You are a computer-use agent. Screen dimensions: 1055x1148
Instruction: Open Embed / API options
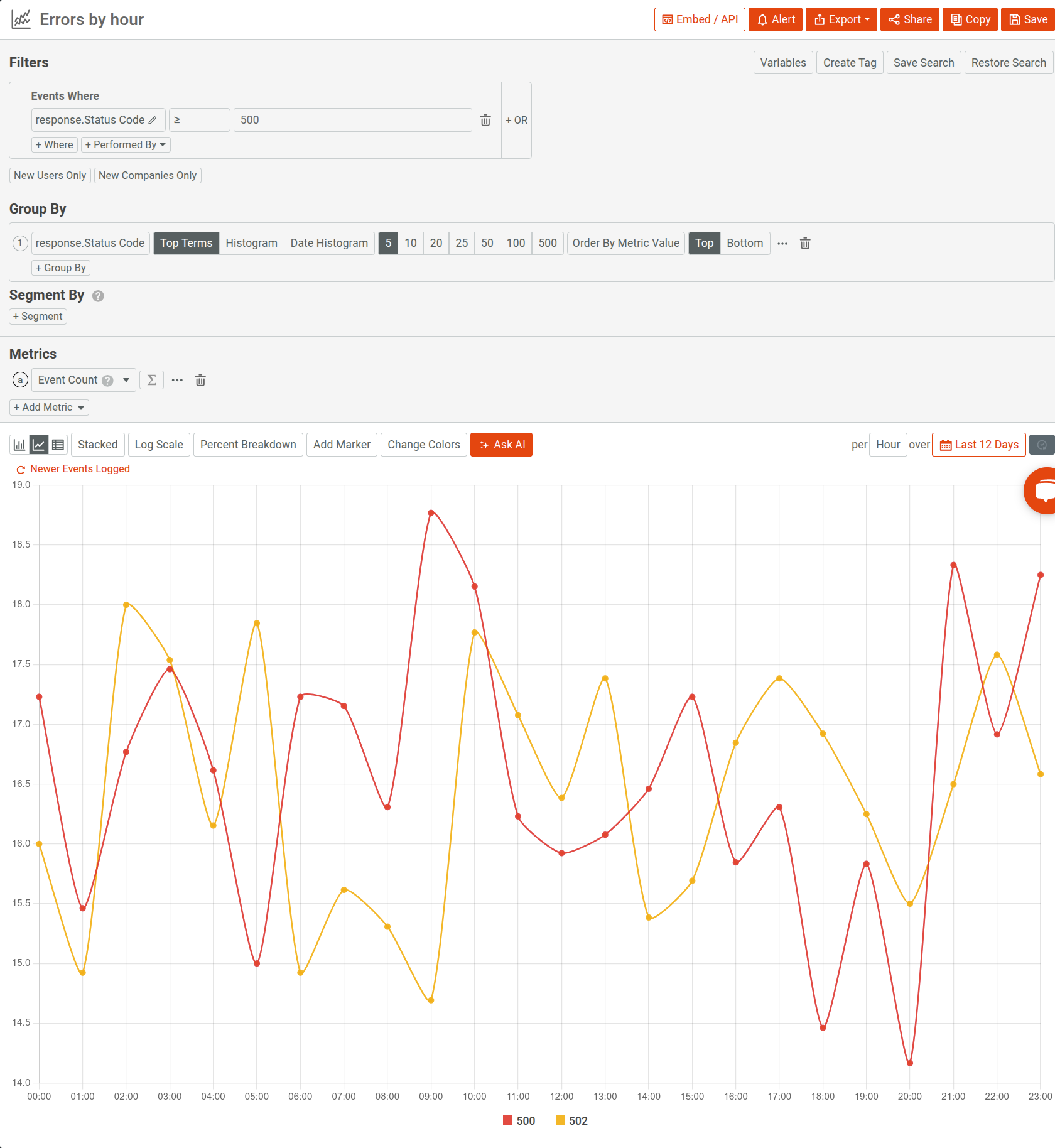click(699, 19)
